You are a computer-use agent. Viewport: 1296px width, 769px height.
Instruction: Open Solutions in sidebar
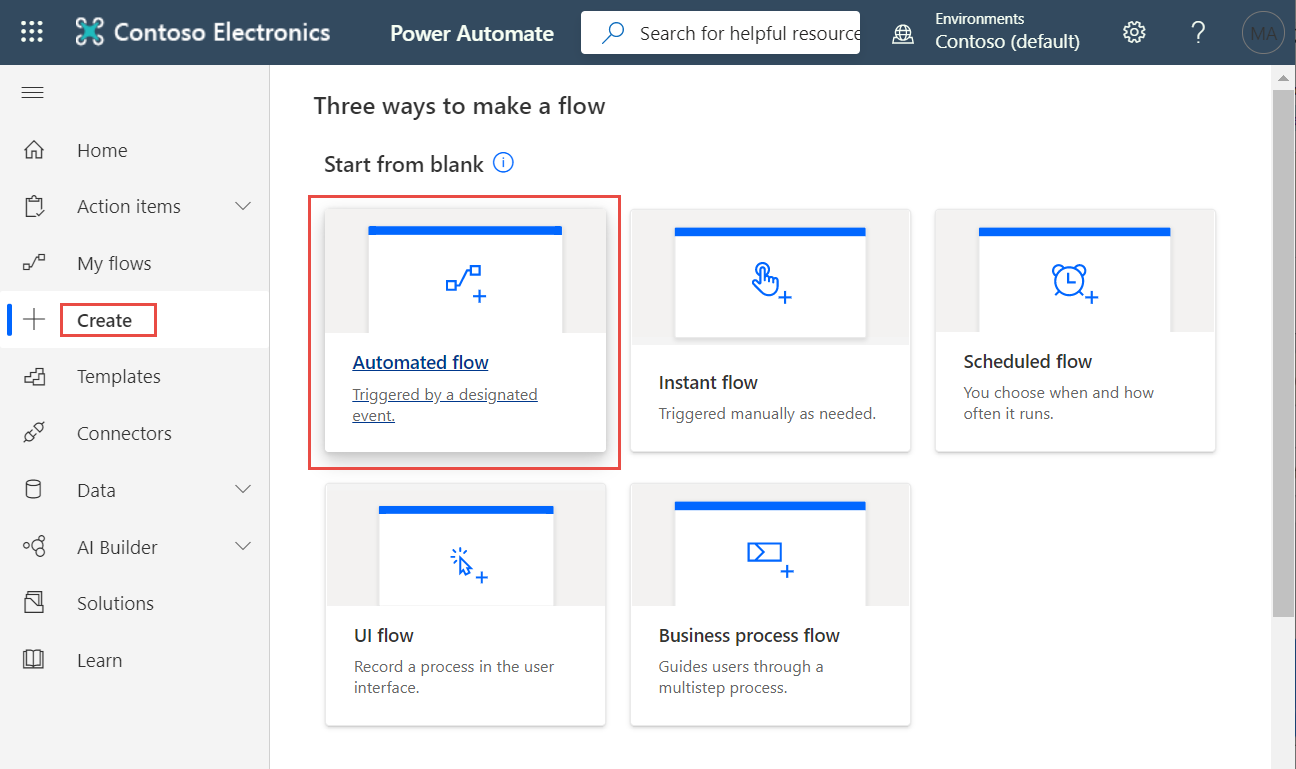click(x=115, y=603)
